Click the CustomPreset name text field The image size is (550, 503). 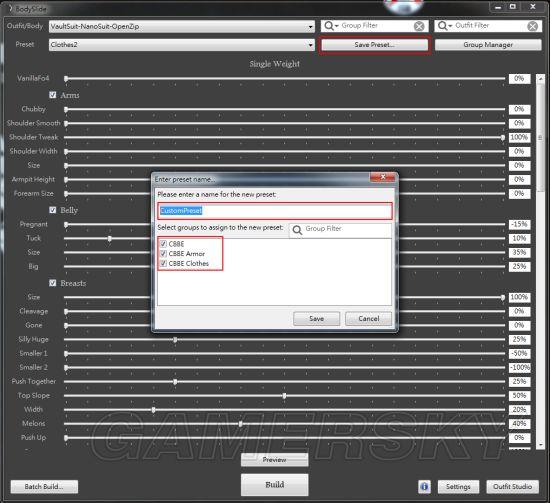coord(275,211)
